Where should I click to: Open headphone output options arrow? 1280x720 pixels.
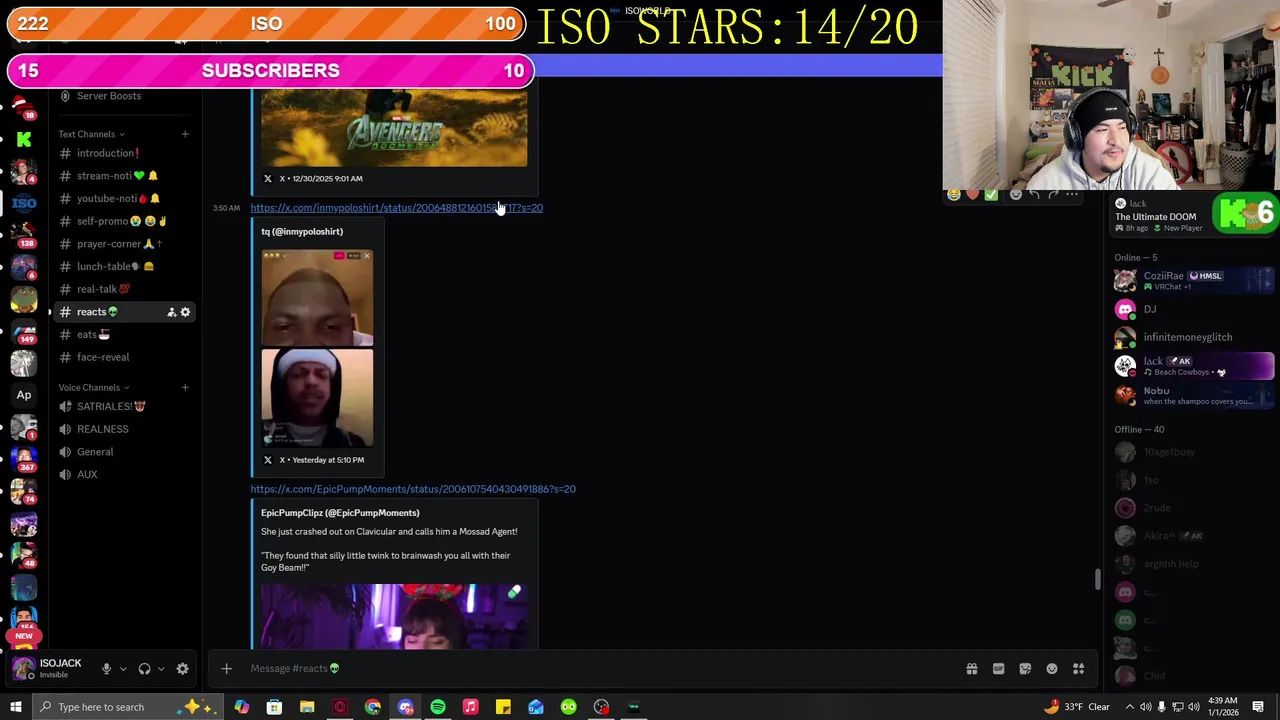click(161, 669)
